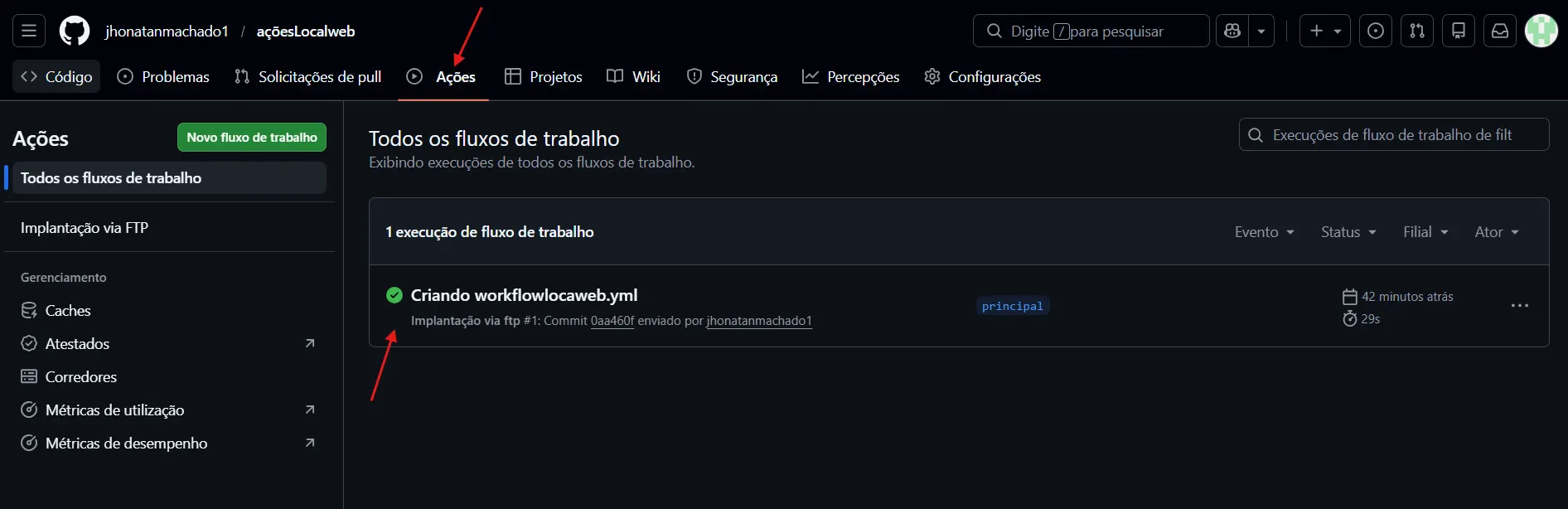Open the hamburger navigation menu

point(29,32)
